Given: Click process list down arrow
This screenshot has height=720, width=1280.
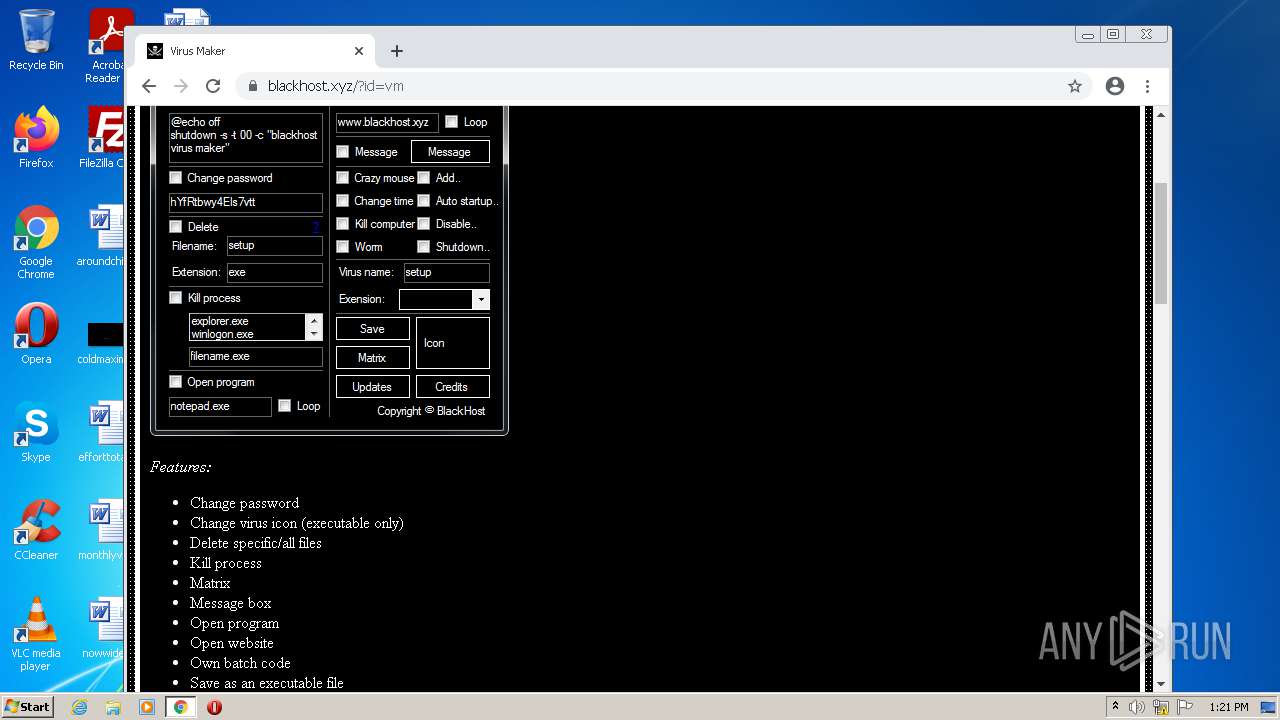Looking at the screenshot, I should pos(314,334).
